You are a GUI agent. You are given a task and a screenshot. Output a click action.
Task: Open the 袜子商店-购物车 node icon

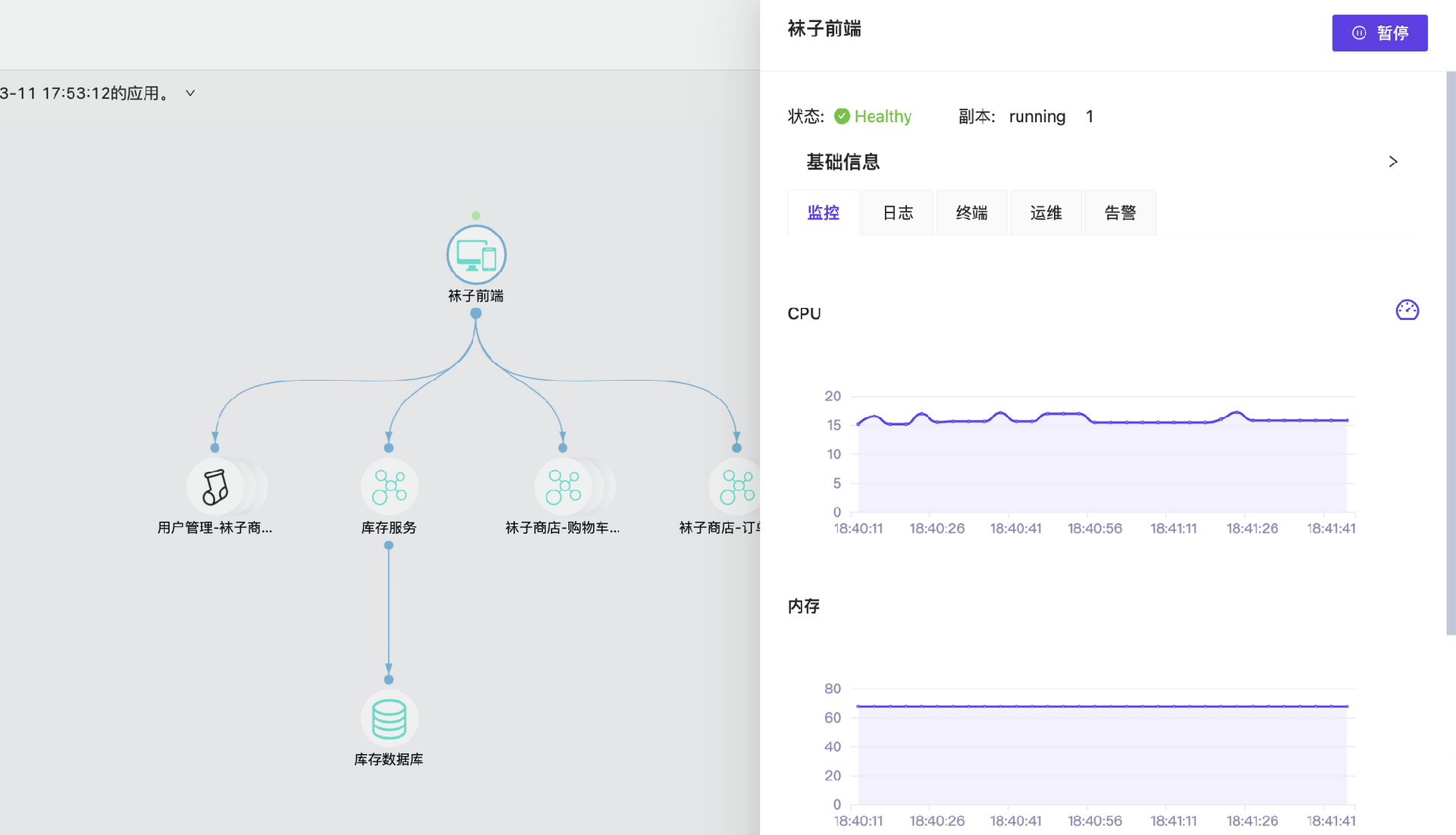[x=563, y=487]
